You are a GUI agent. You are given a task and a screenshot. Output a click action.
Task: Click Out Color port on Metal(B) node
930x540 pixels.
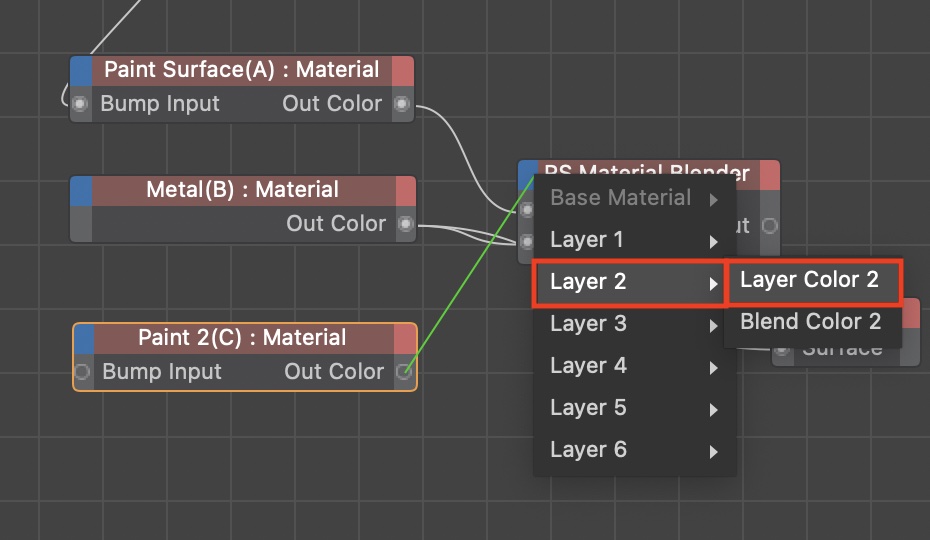coord(405,224)
